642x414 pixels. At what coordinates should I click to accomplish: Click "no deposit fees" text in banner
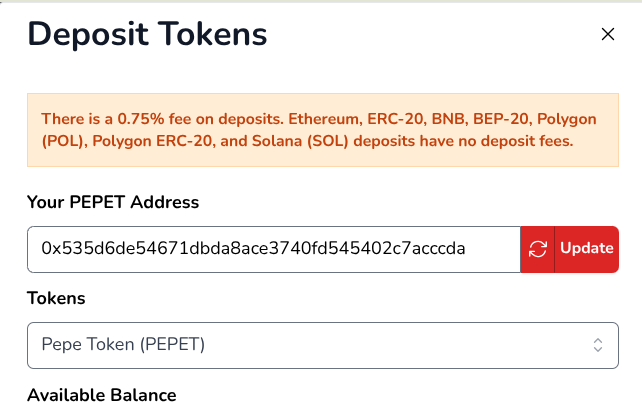pos(515,141)
